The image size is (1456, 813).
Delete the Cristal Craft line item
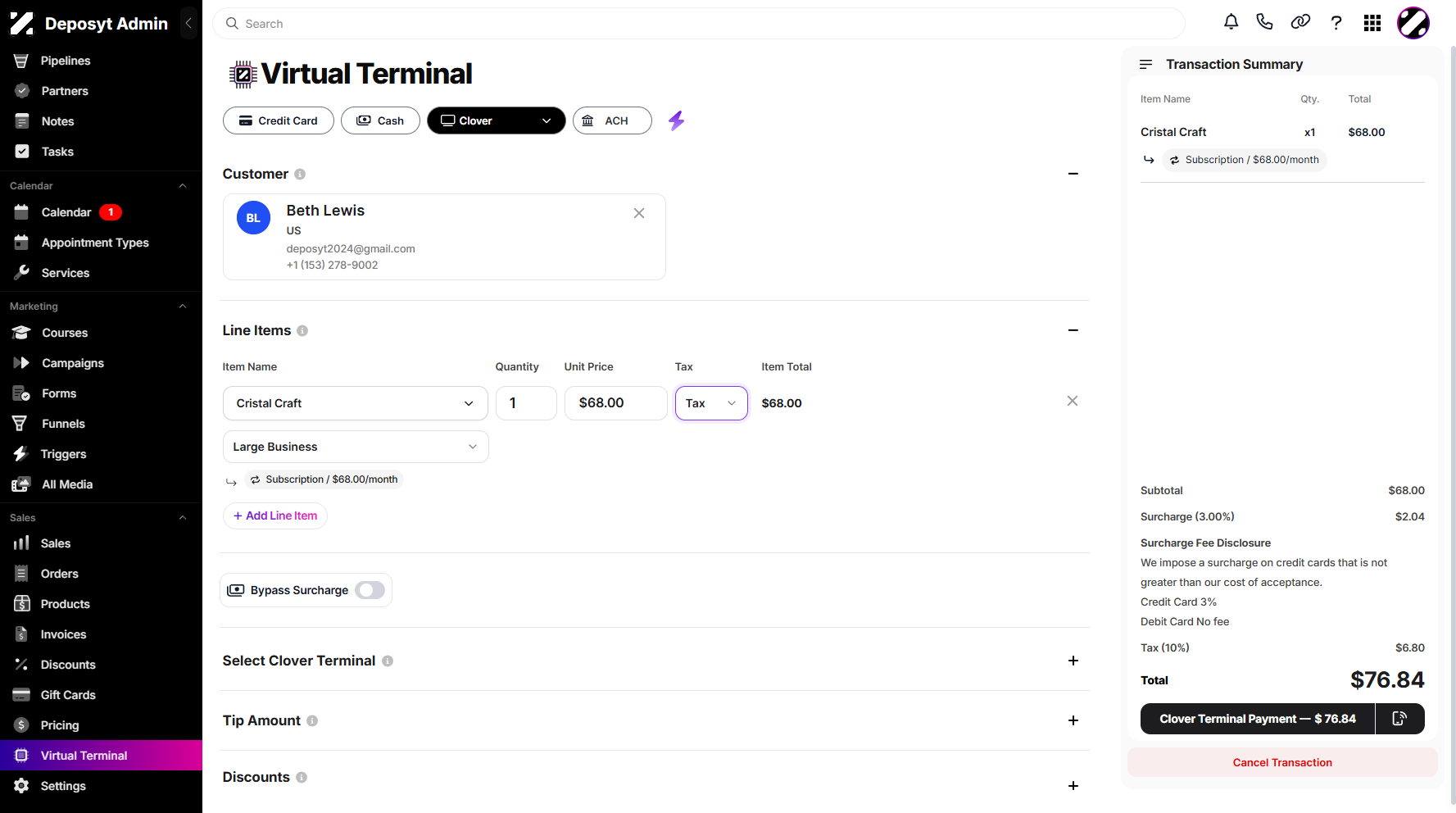tap(1073, 401)
